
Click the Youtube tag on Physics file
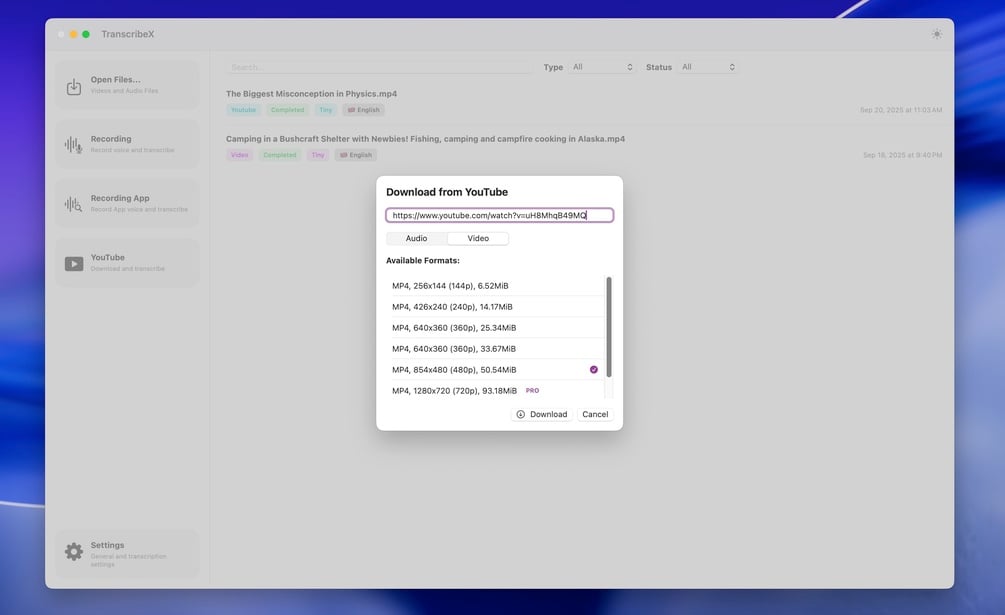click(243, 110)
